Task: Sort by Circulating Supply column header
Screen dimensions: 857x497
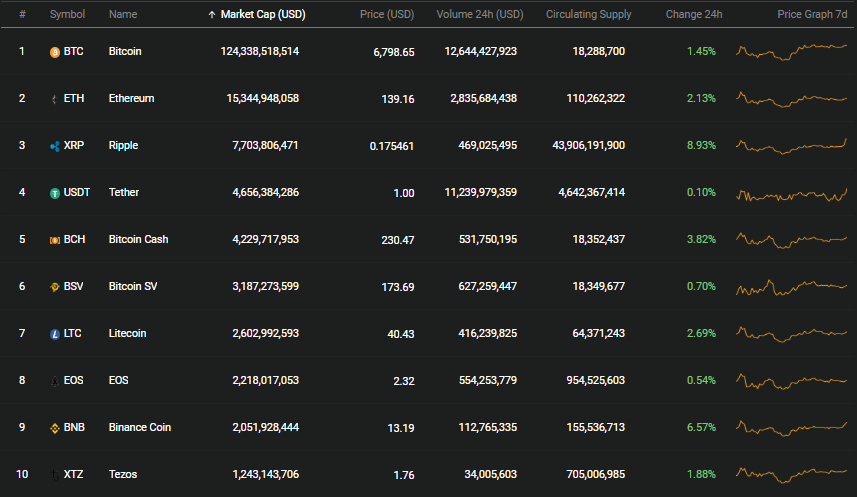Action: [589, 14]
